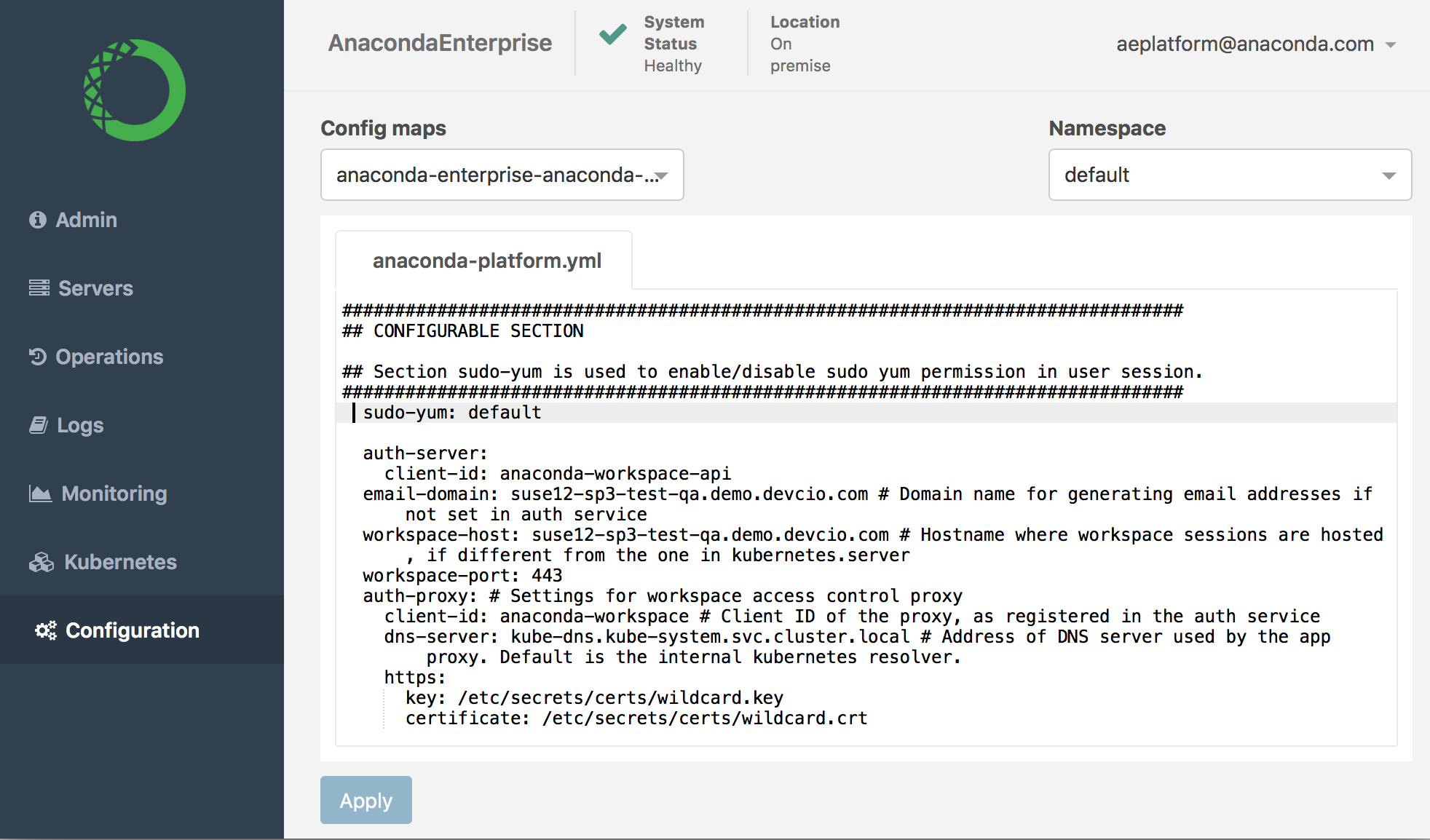The width and height of the screenshot is (1430, 840).
Task: Click the AnacondaEnterprise title link
Action: pyautogui.click(x=440, y=43)
